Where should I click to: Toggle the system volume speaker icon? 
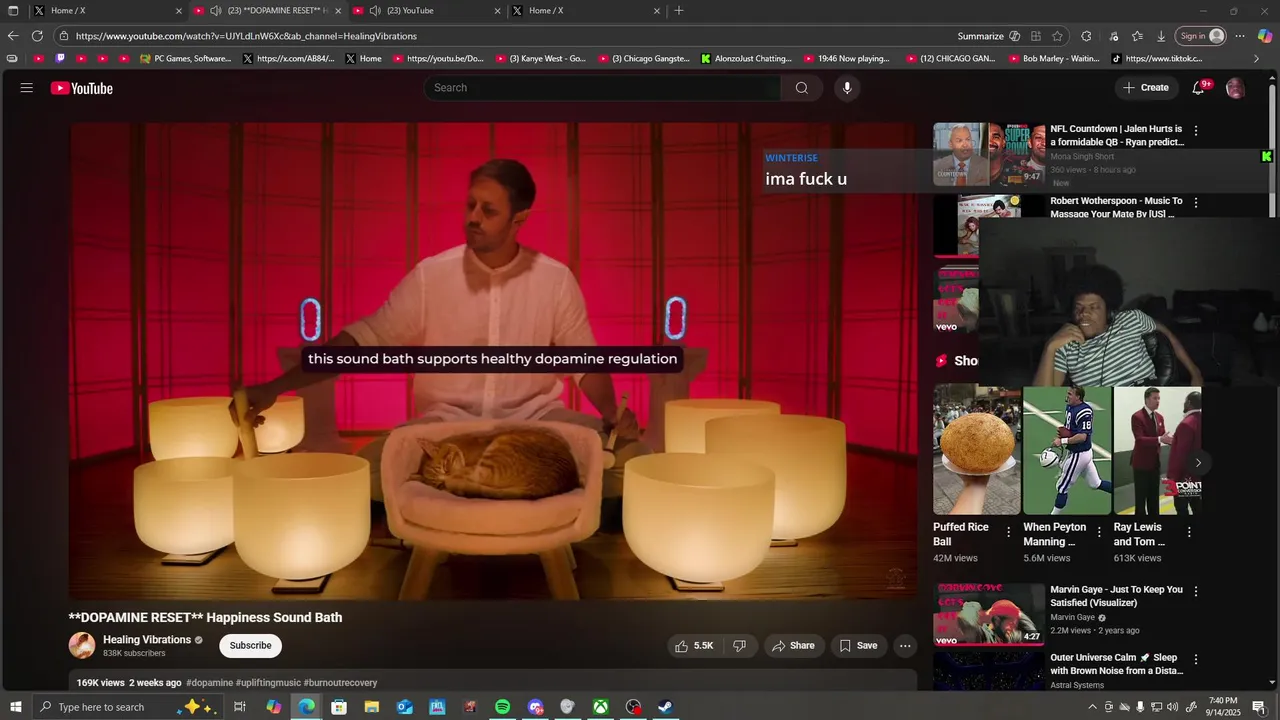(x=1173, y=707)
